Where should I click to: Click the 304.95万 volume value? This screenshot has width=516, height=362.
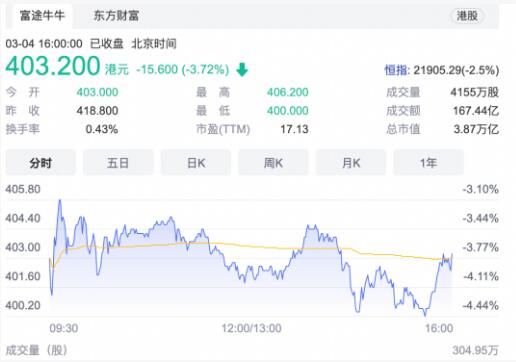click(x=475, y=350)
